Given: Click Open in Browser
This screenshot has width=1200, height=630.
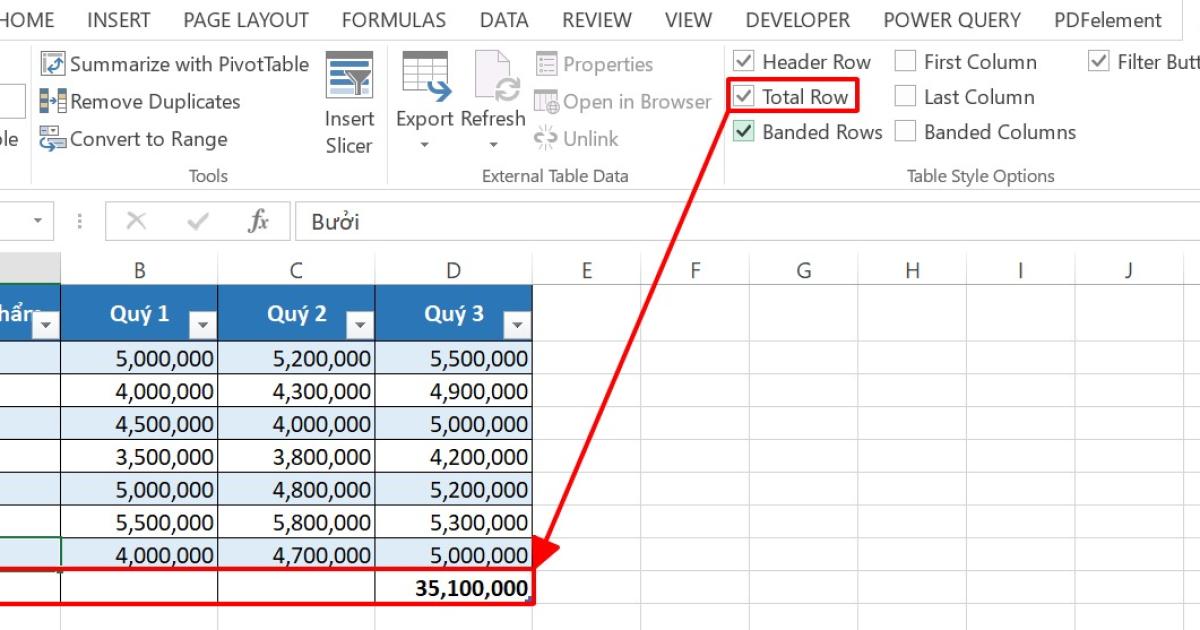Looking at the screenshot, I should pyautogui.click(x=622, y=101).
